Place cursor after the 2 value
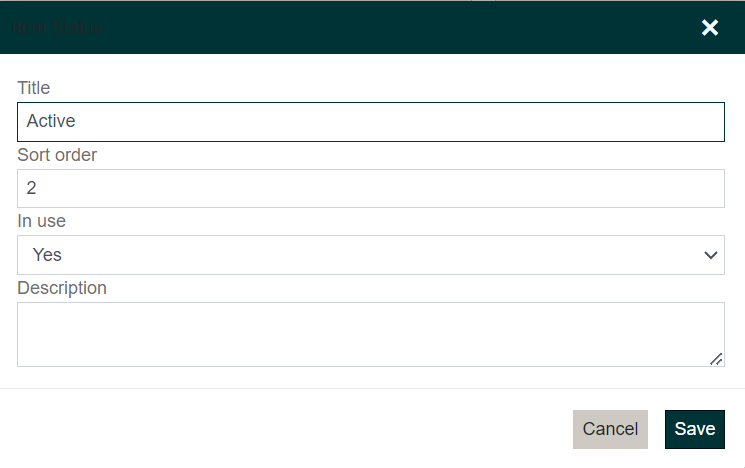This screenshot has width=745, height=468. (38, 188)
